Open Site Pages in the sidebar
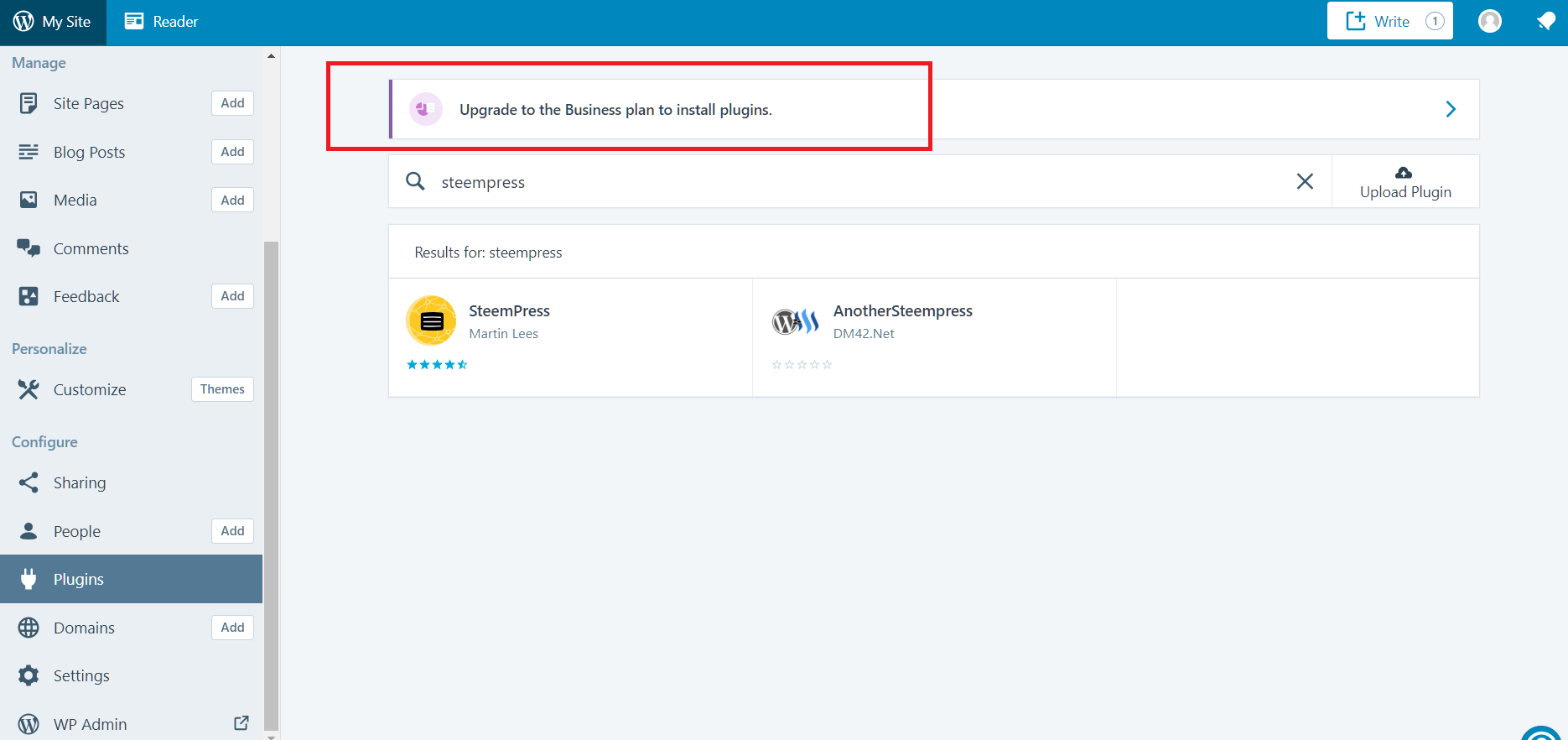 coord(88,103)
